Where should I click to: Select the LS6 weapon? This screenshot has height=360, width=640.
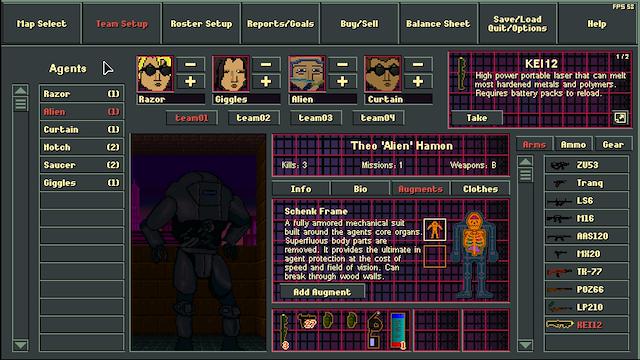[587, 200]
